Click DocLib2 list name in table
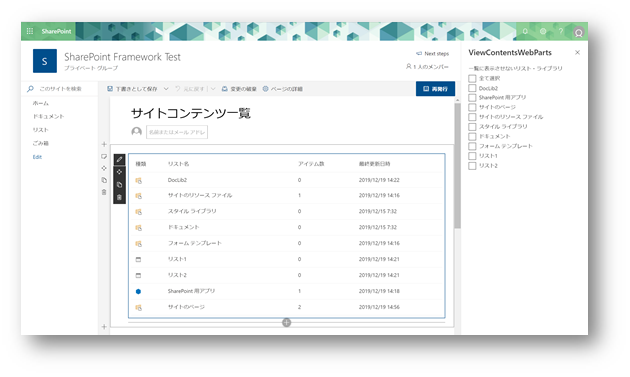The width and height of the screenshot is (630, 377). tap(177, 180)
